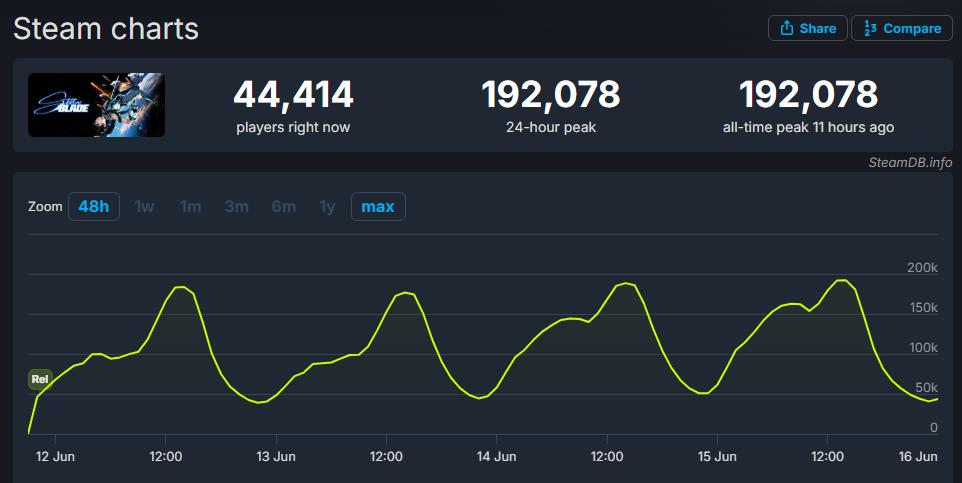Select the max zoom range
Image resolution: width=962 pixels, height=483 pixels.
[377, 207]
